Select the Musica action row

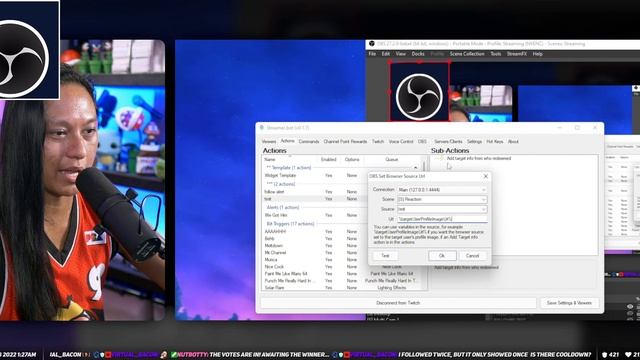tap(341, 260)
